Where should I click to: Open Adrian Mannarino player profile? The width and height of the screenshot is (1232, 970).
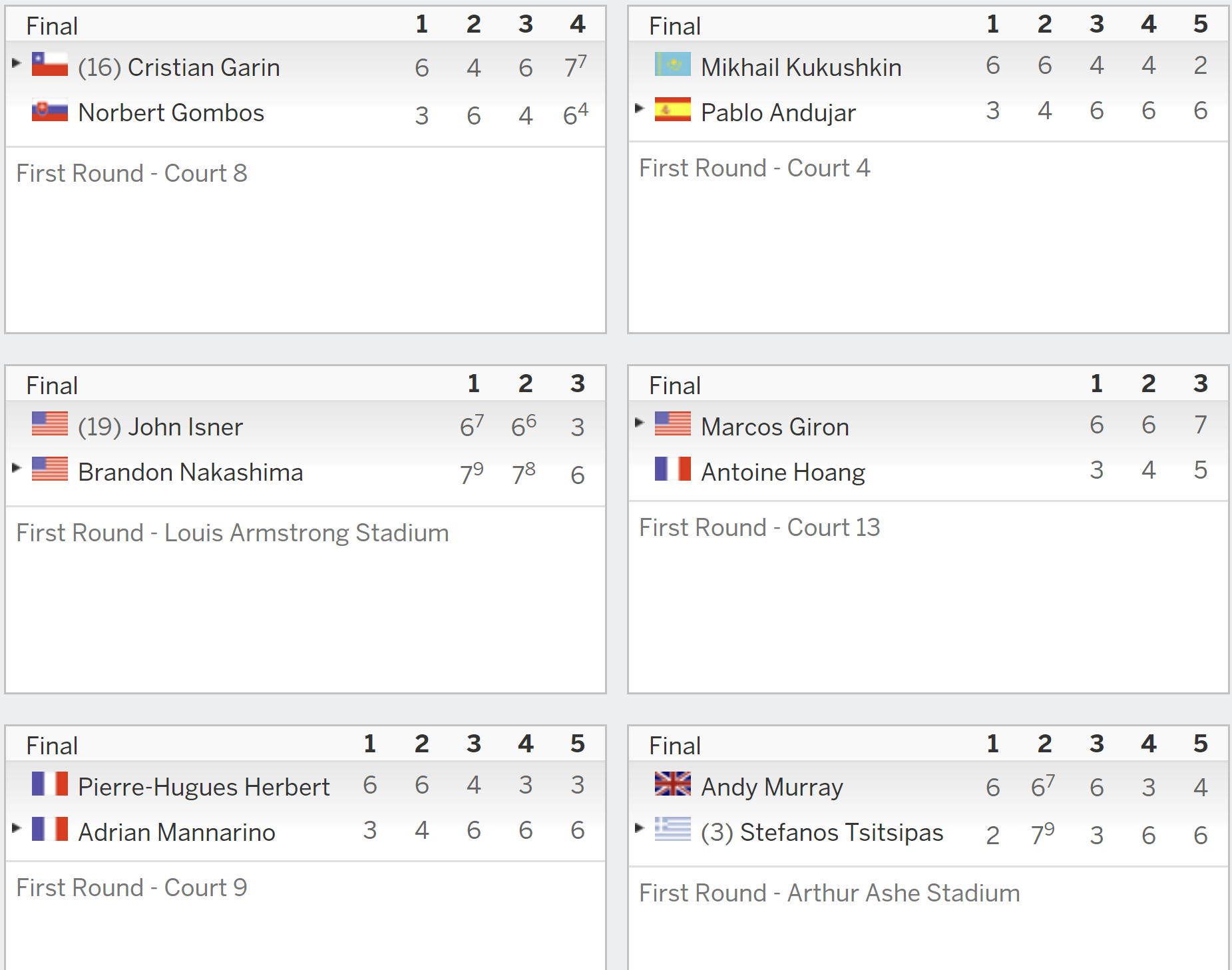(x=176, y=832)
